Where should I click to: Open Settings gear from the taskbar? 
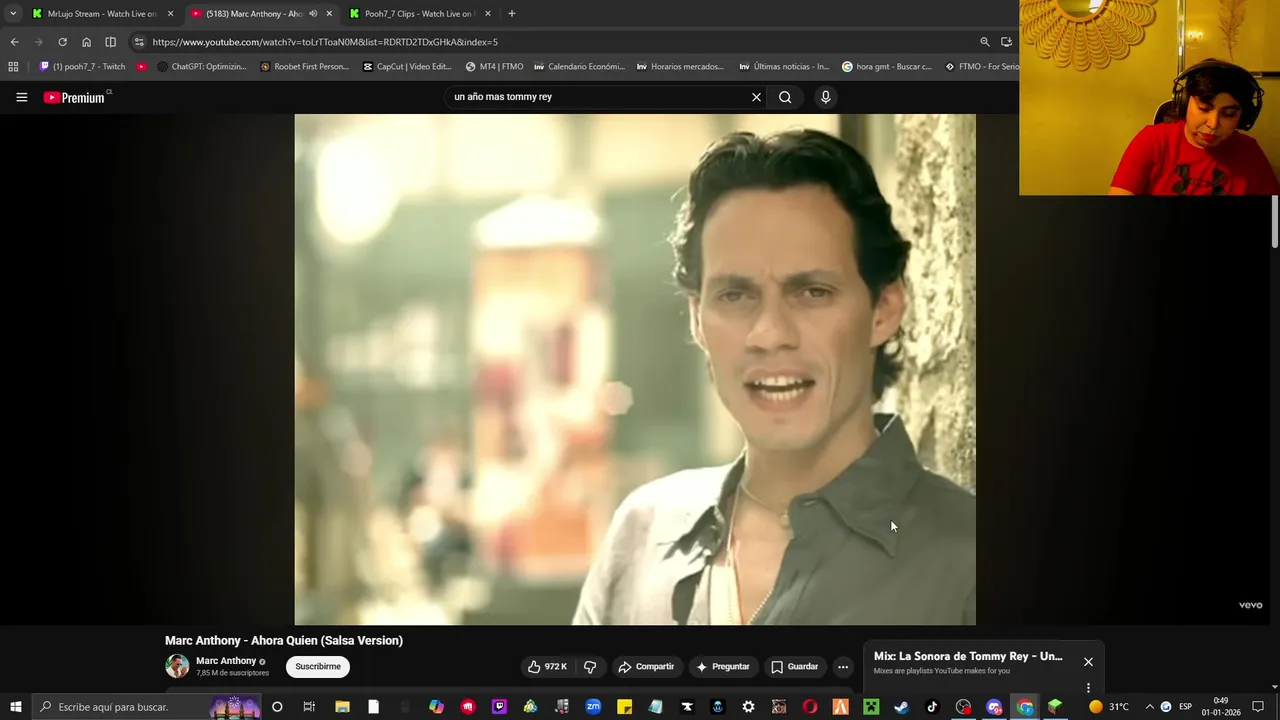click(748, 707)
